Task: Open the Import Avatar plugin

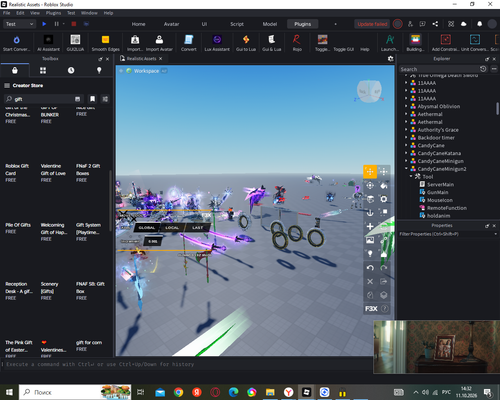Action: coord(159,43)
